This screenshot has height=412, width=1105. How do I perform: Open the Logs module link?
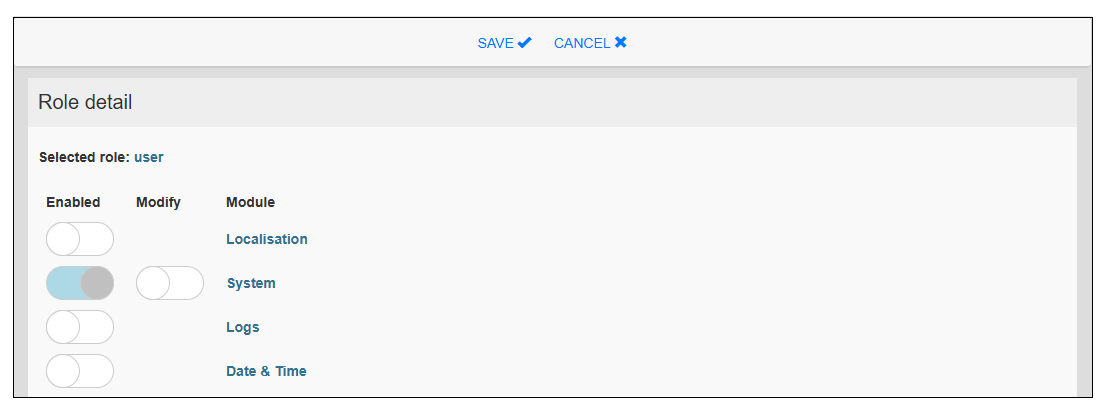click(243, 327)
